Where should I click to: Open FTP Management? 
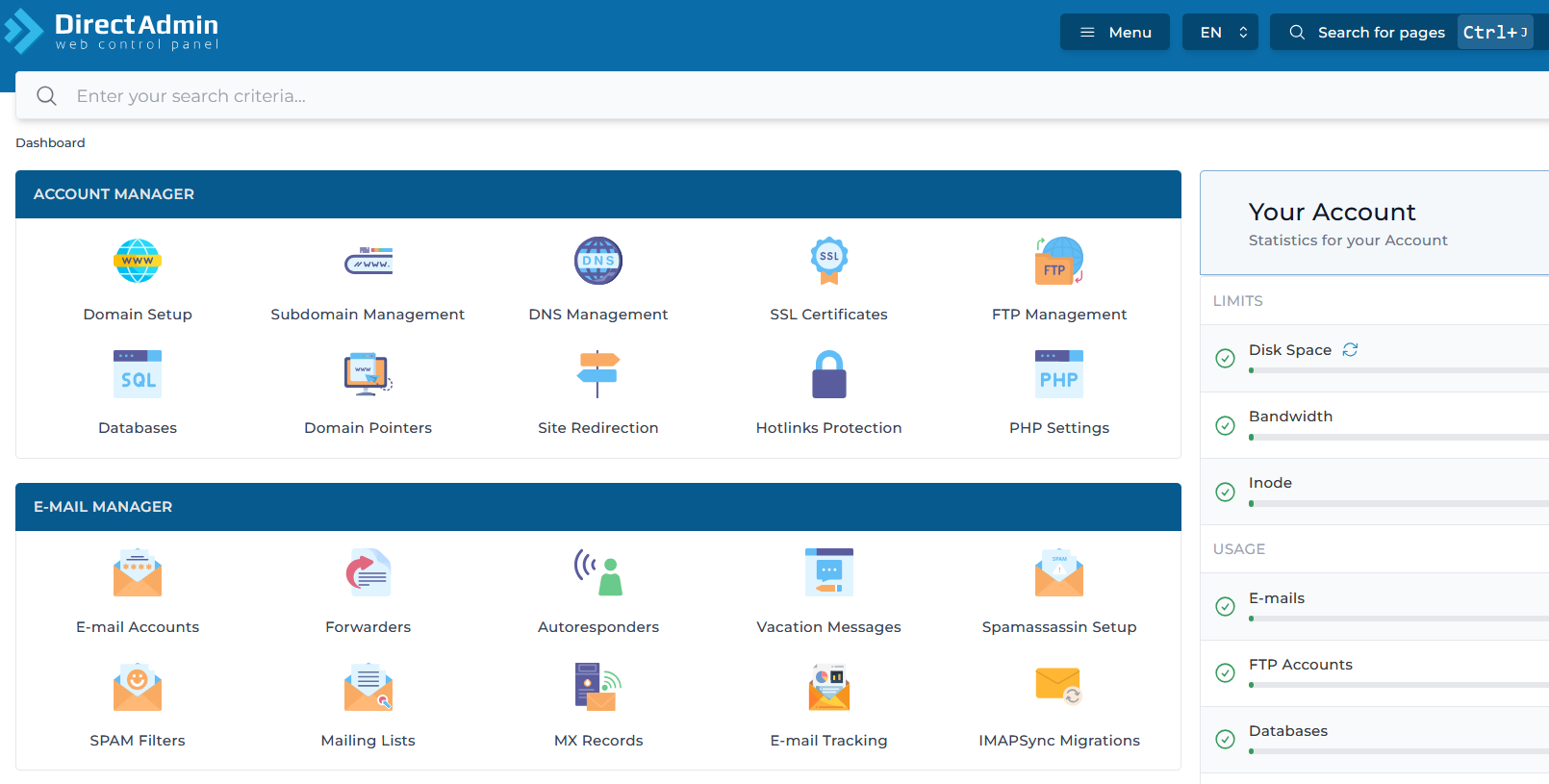point(1058,261)
